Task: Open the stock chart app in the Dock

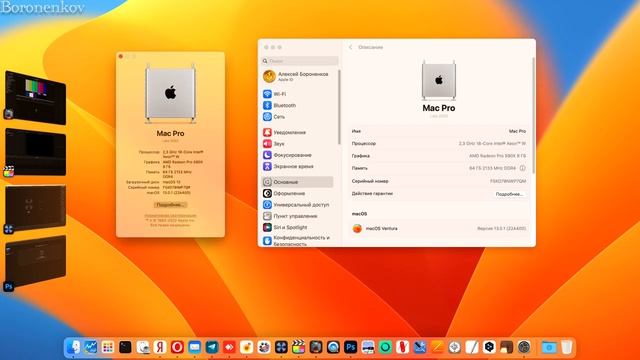Action: pyautogui.click(x=91, y=347)
